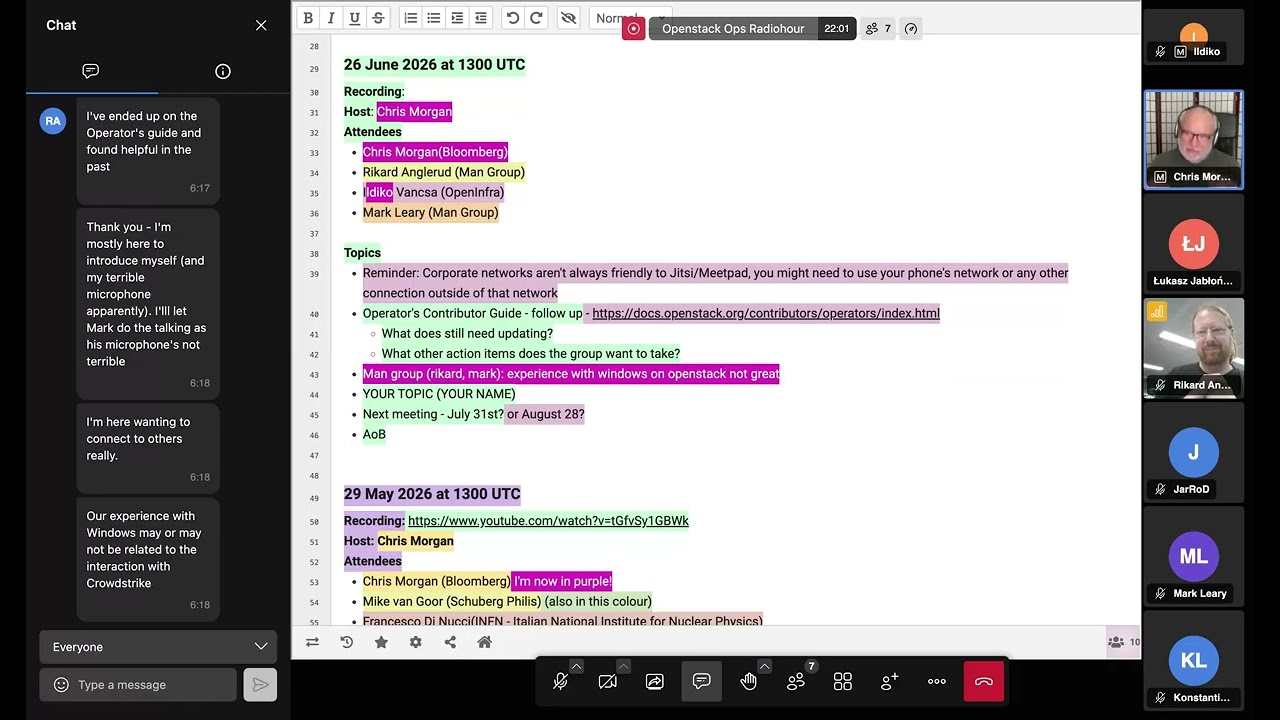Open the pad import/export icon

click(312, 642)
